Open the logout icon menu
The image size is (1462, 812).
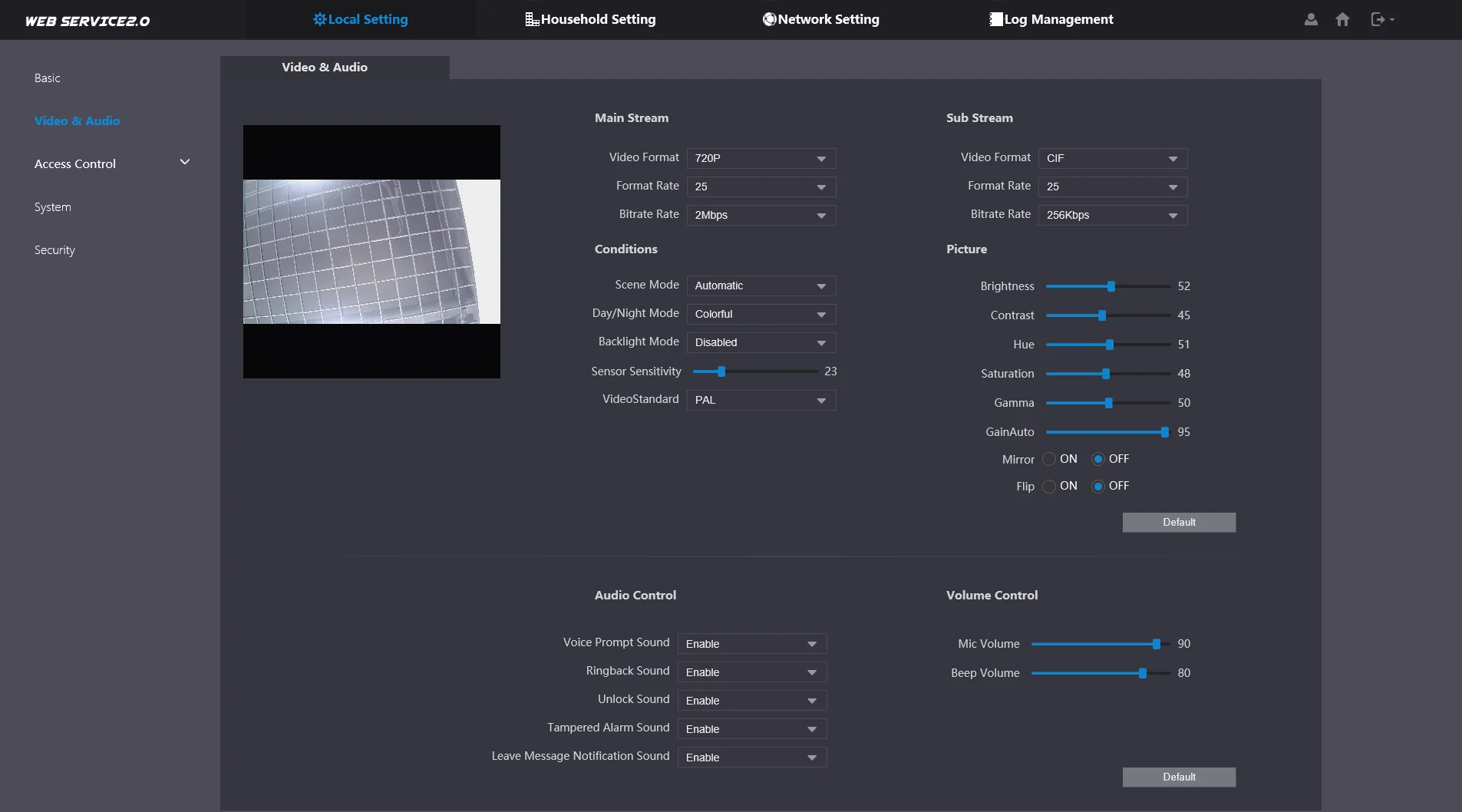coord(1382,19)
